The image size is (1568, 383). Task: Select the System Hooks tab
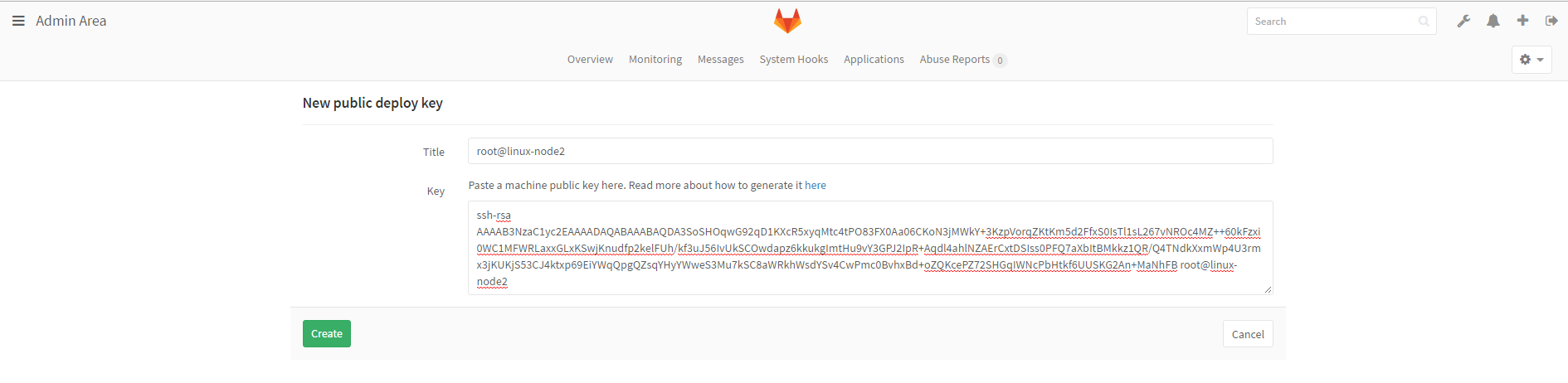(x=793, y=60)
